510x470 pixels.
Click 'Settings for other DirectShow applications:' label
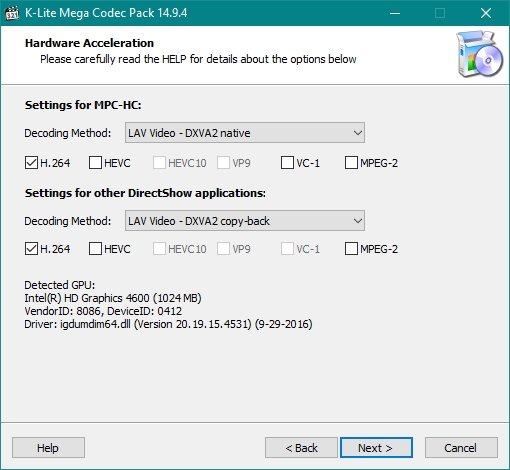145,193
